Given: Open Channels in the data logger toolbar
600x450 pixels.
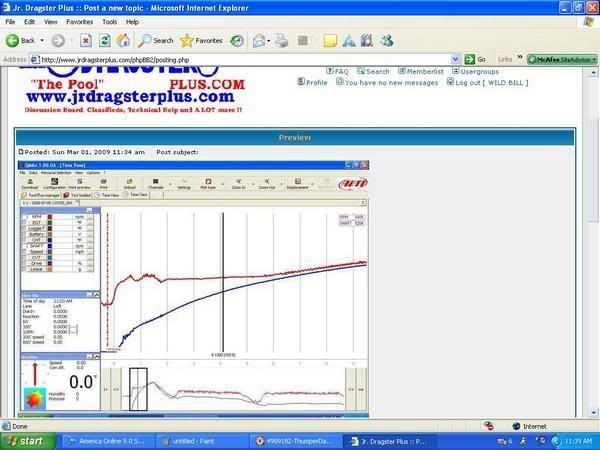Looking at the screenshot, I should [x=155, y=184].
